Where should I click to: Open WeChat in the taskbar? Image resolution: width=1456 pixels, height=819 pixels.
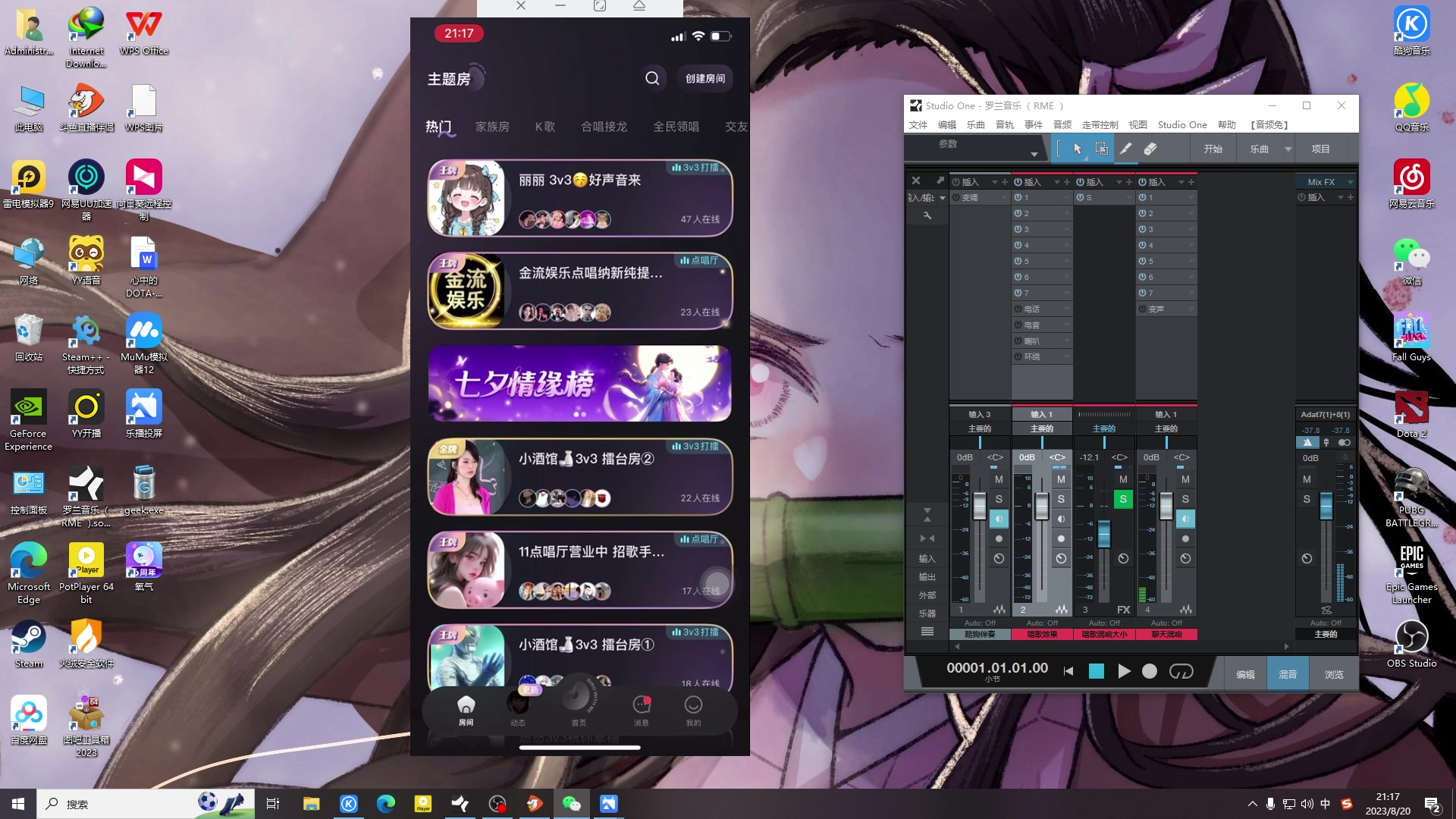point(571,804)
